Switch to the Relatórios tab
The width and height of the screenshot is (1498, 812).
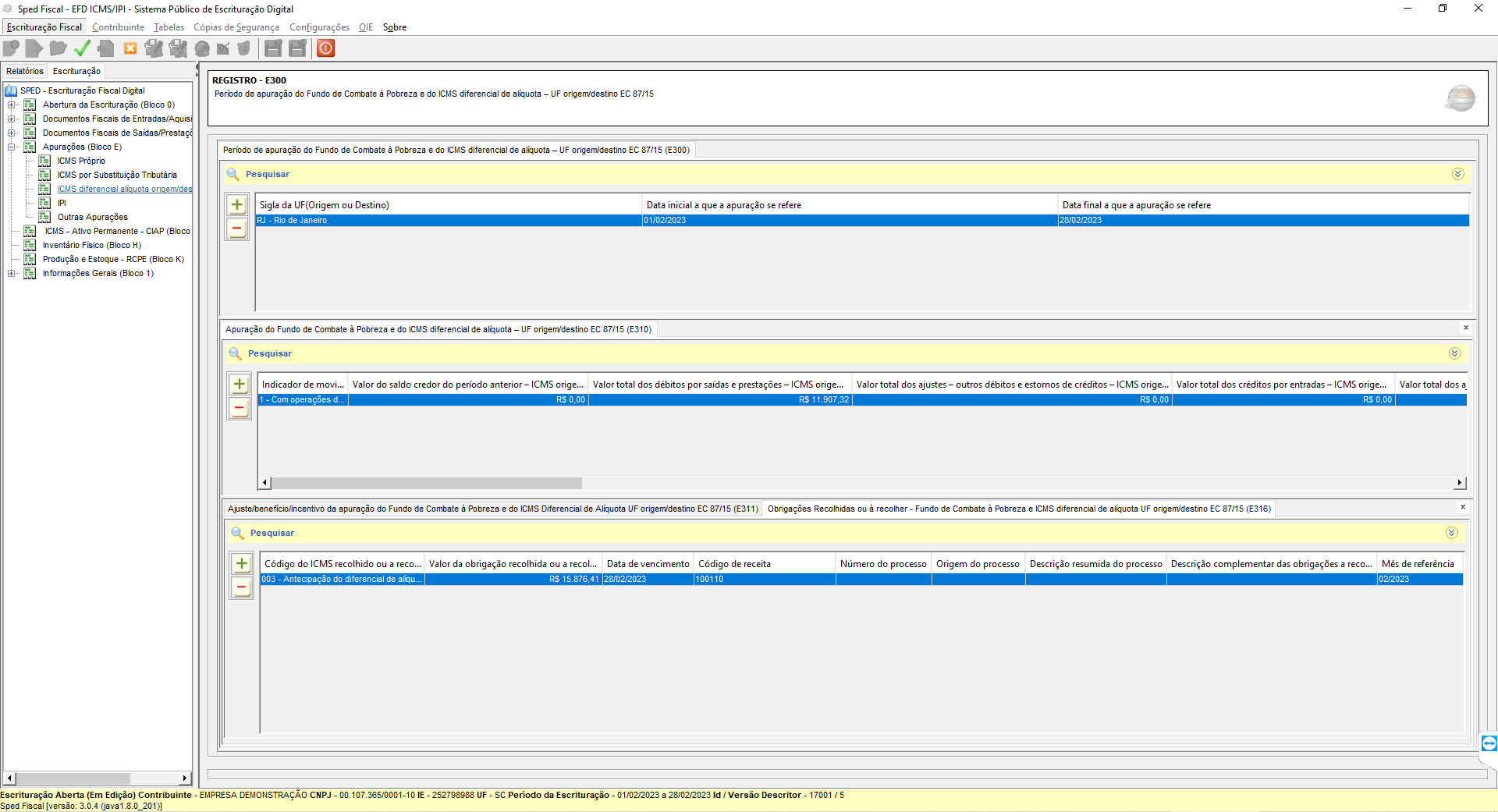point(25,71)
